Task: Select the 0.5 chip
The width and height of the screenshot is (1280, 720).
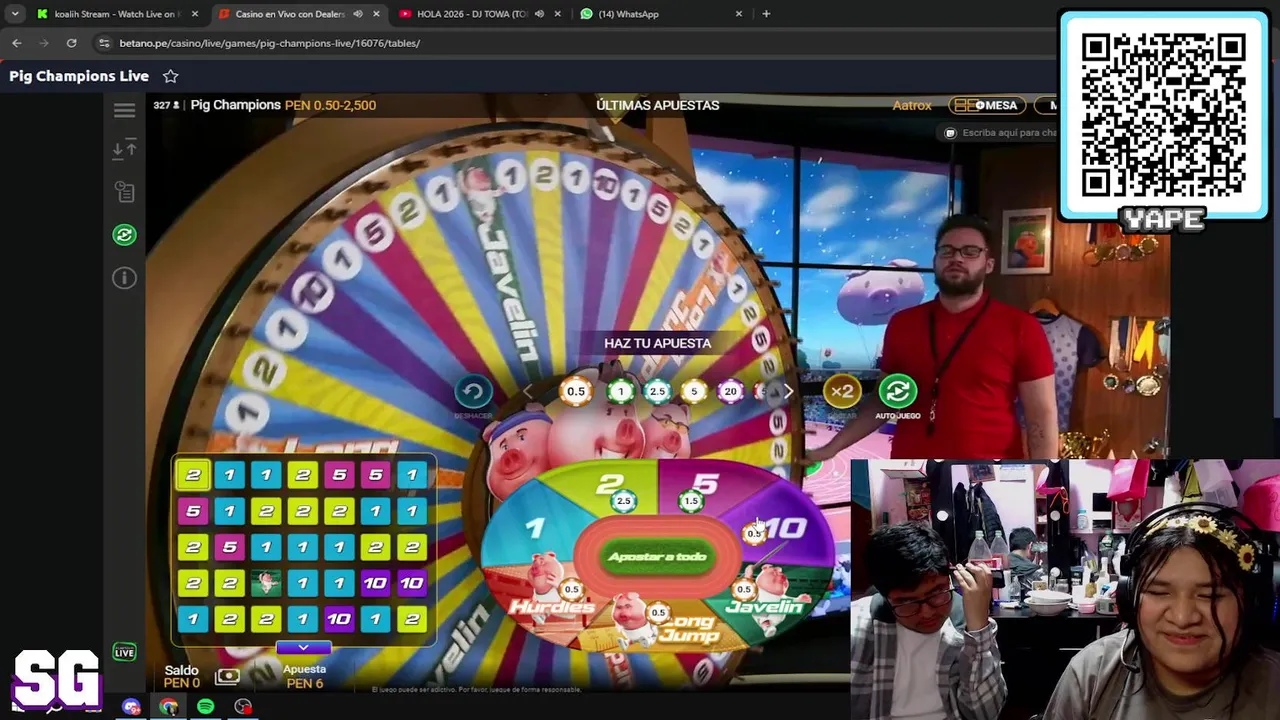Action: 576,392
